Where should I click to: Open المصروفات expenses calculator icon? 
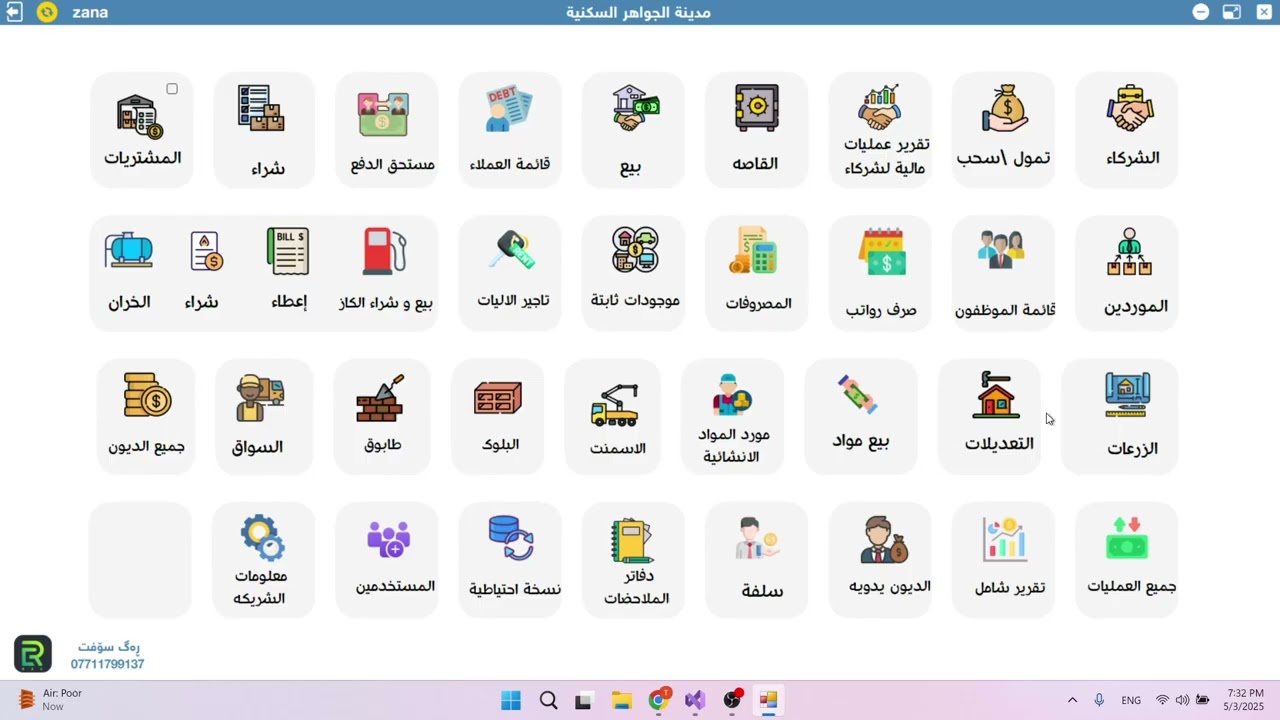tap(753, 251)
